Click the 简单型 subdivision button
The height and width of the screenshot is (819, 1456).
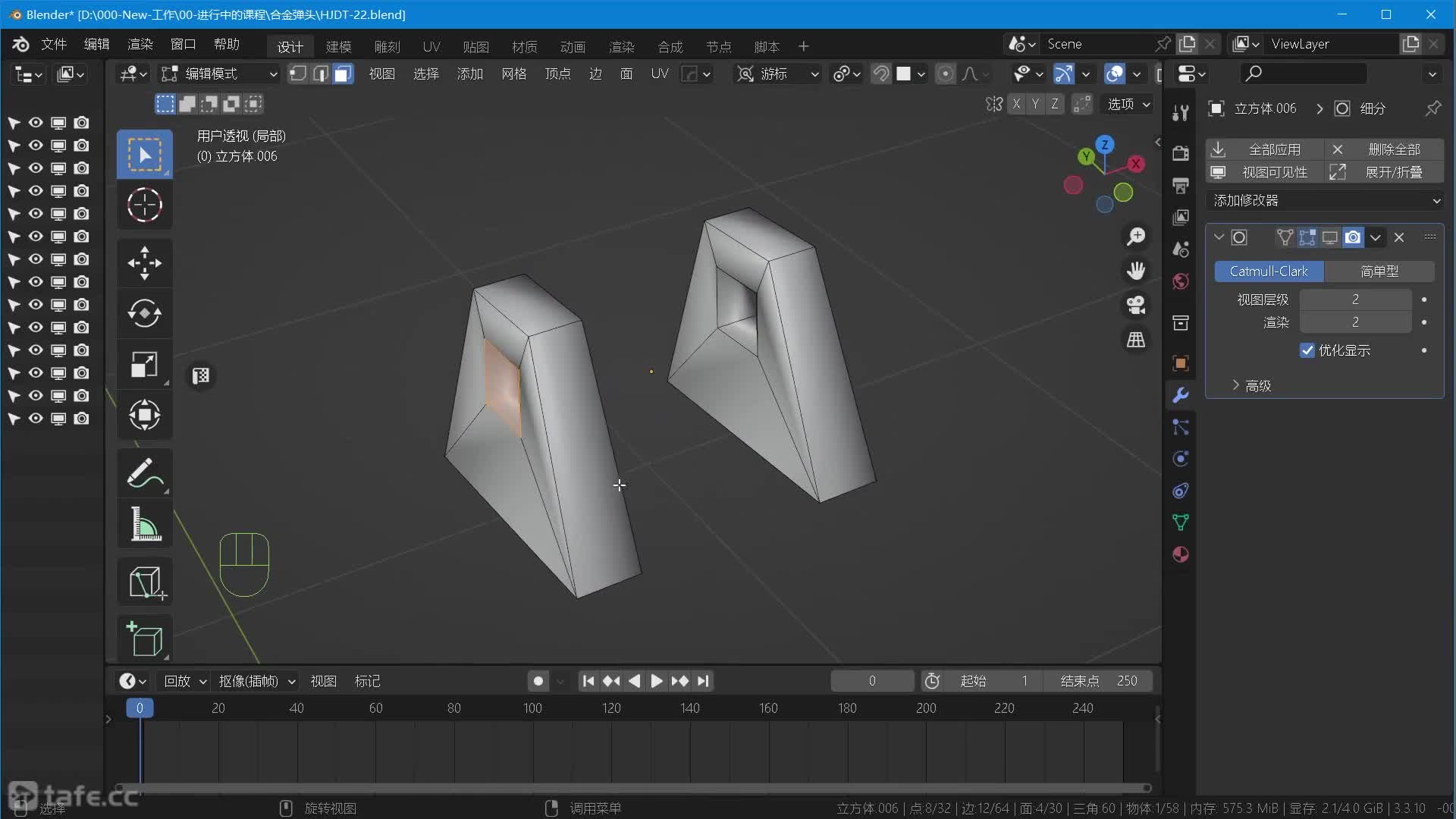click(x=1379, y=271)
